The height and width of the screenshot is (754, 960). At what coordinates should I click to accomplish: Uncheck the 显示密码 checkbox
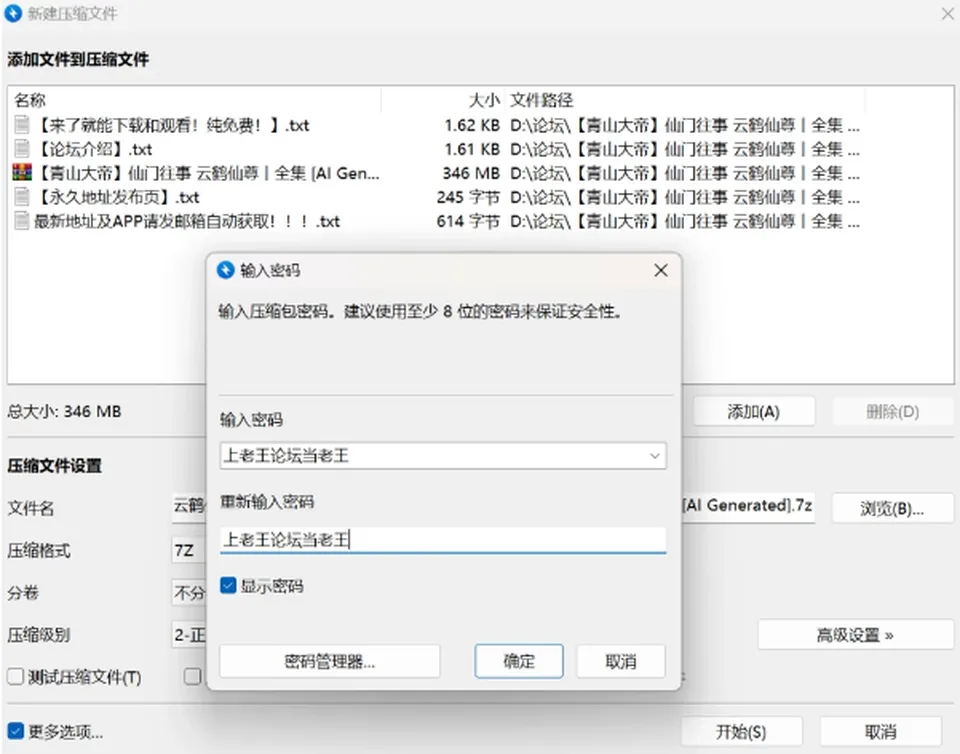pos(228,586)
